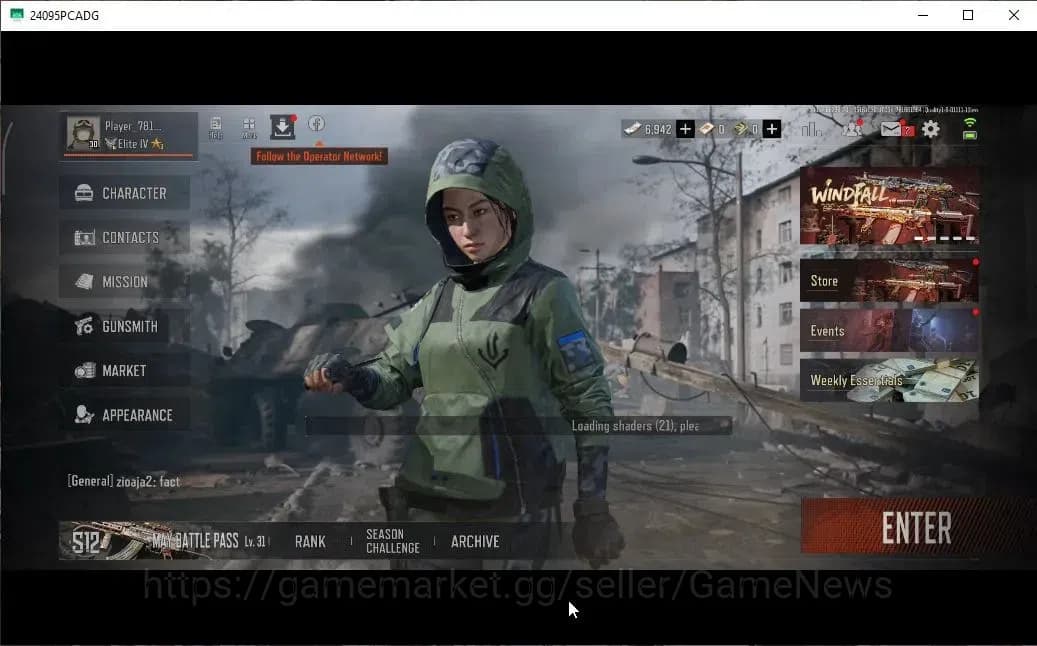
Task: Open the S12 May Battle Pass banner
Action: click(x=164, y=541)
